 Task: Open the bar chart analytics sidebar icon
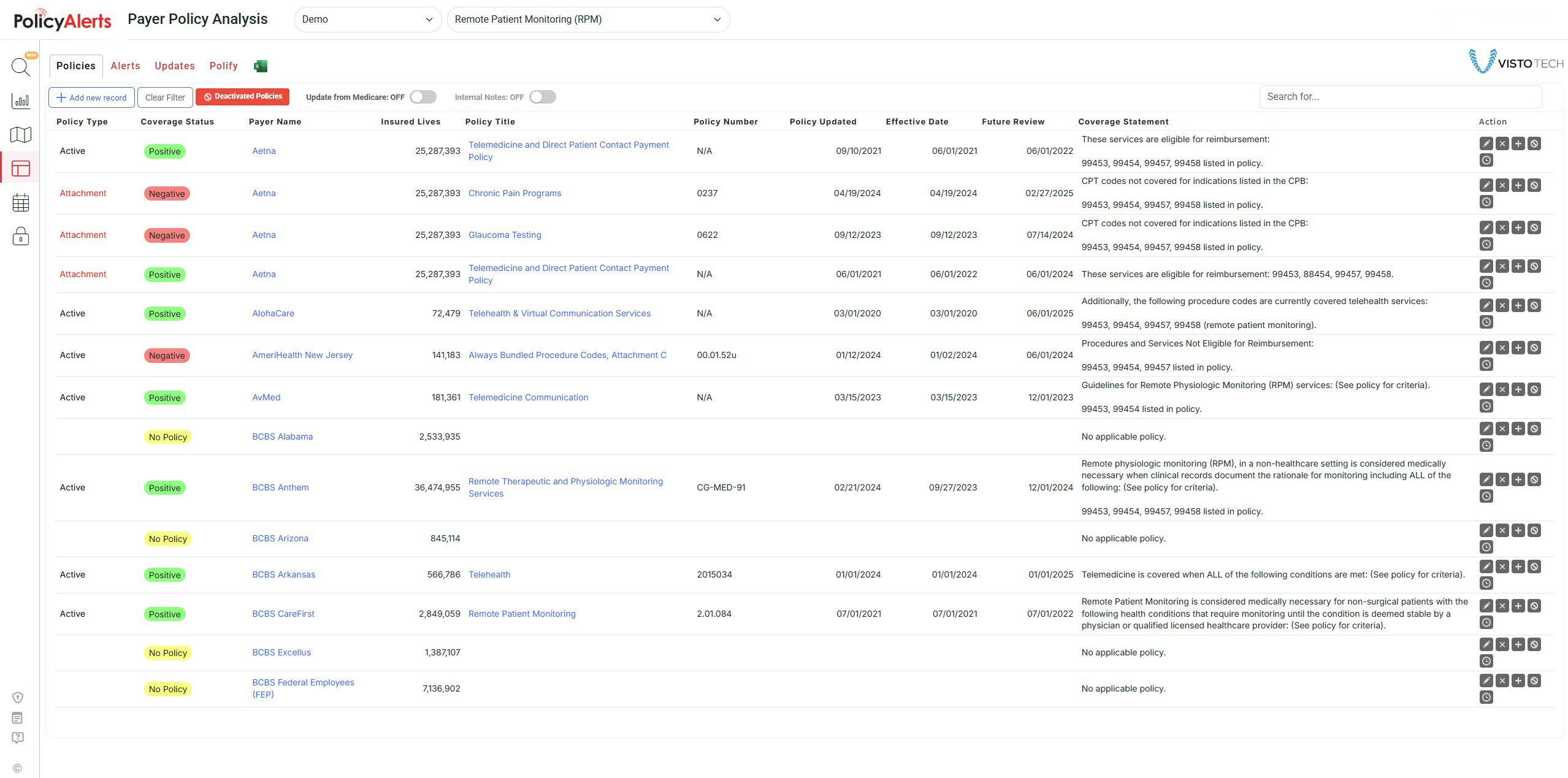(x=21, y=101)
